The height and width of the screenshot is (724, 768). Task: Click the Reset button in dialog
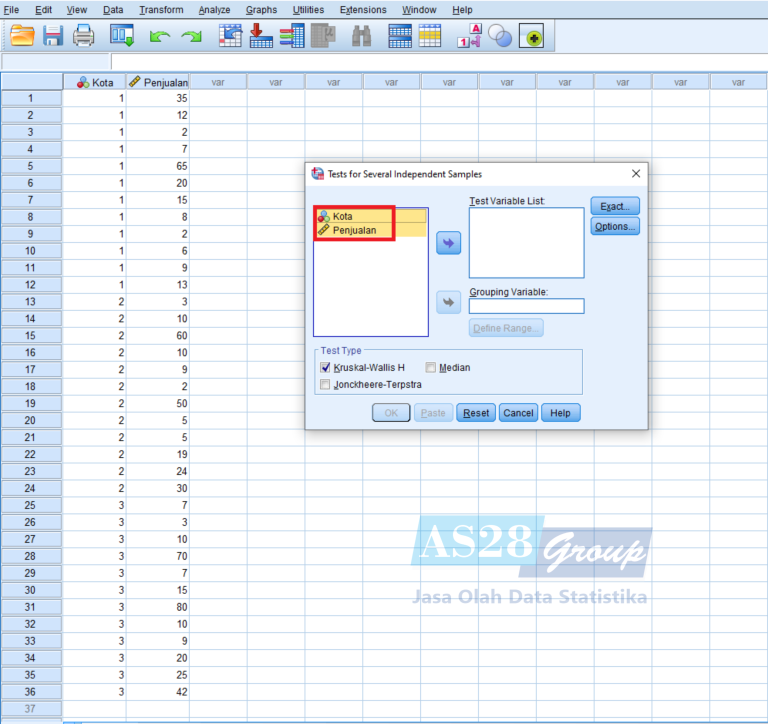476,413
